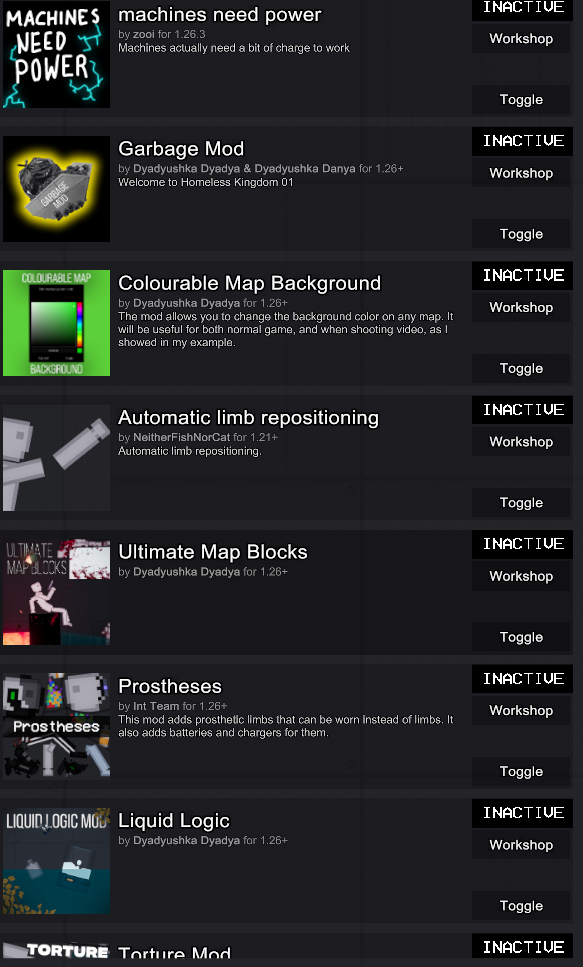
Task: Enable the Prostheses mod via Toggle
Action: (520, 771)
